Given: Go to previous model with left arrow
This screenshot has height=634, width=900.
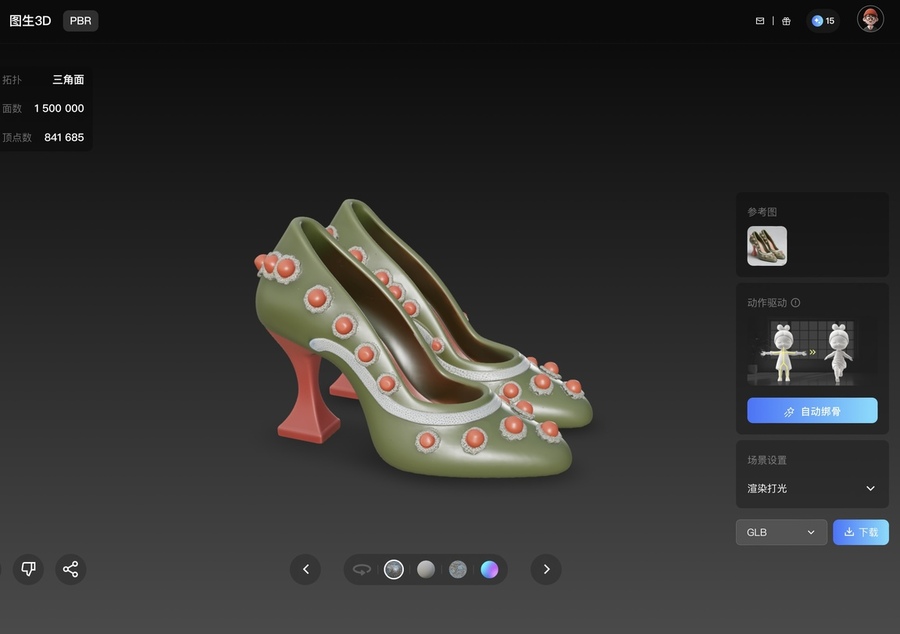Looking at the screenshot, I should (305, 569).
